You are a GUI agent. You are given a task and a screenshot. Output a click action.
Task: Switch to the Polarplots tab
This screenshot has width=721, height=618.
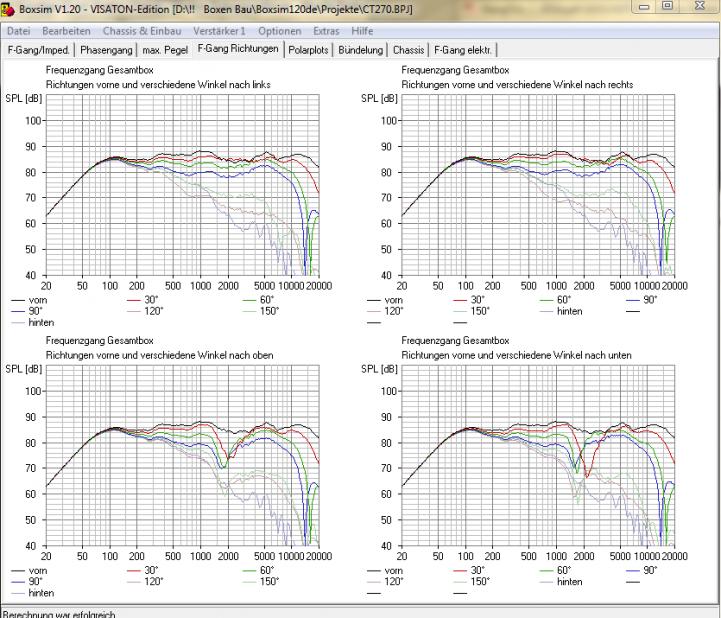(x=308, y=50)
